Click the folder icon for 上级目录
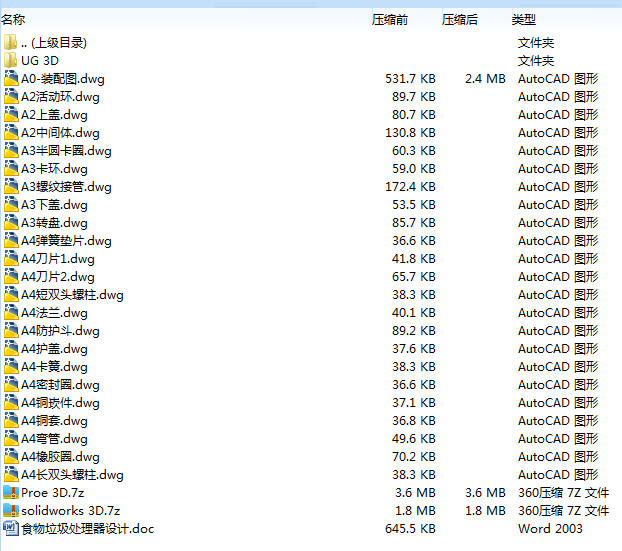This screenshot has width=622, height=551. pyautogui.click(x=11, y=42)
